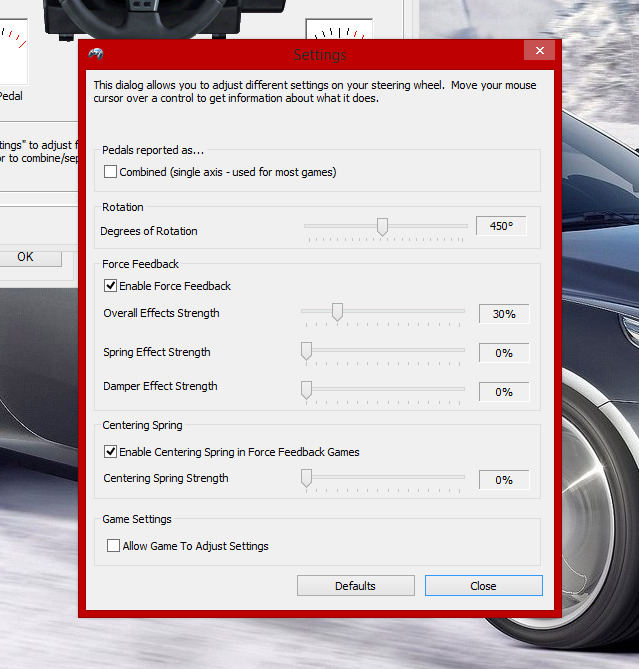Click the 'Overall Effects Strength' label
639x669 pixels.
coord(161,313)
